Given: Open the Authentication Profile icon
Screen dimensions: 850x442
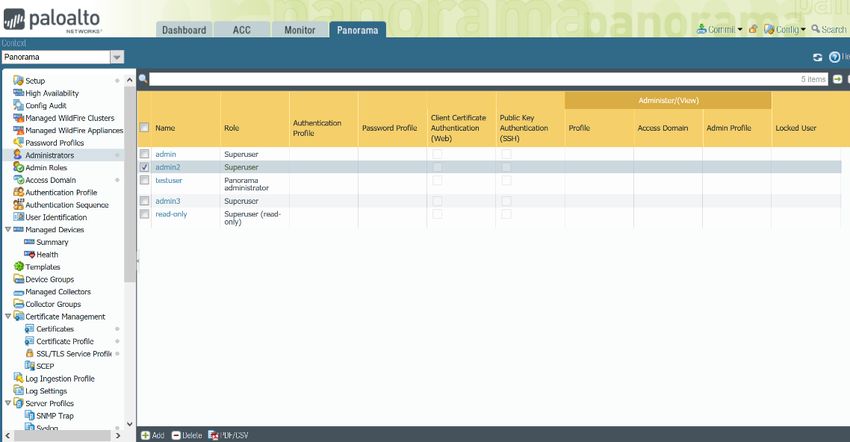Looking at the screenshot, I should point(18,192).
